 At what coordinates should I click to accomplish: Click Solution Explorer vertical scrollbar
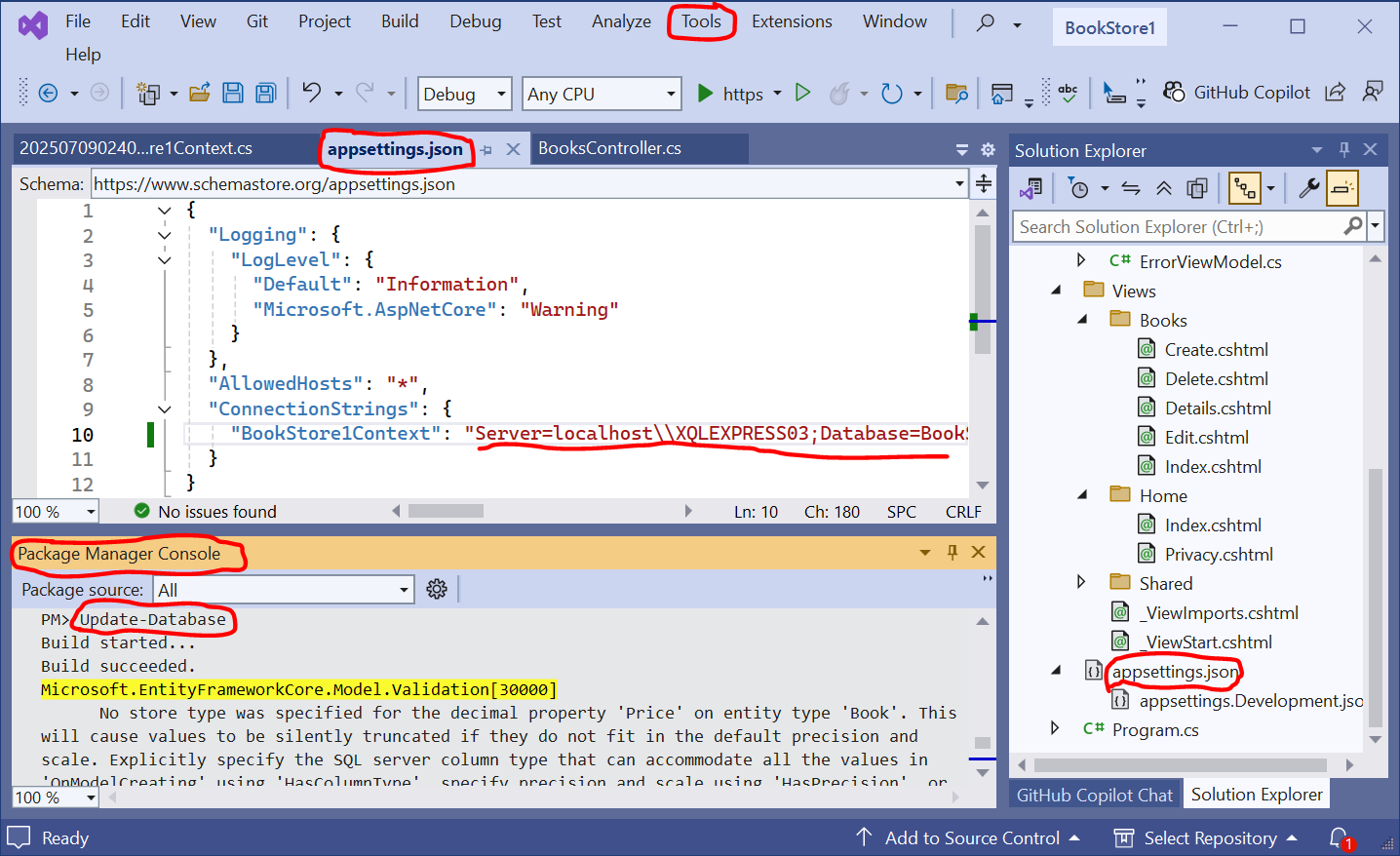coord(1376,598)
